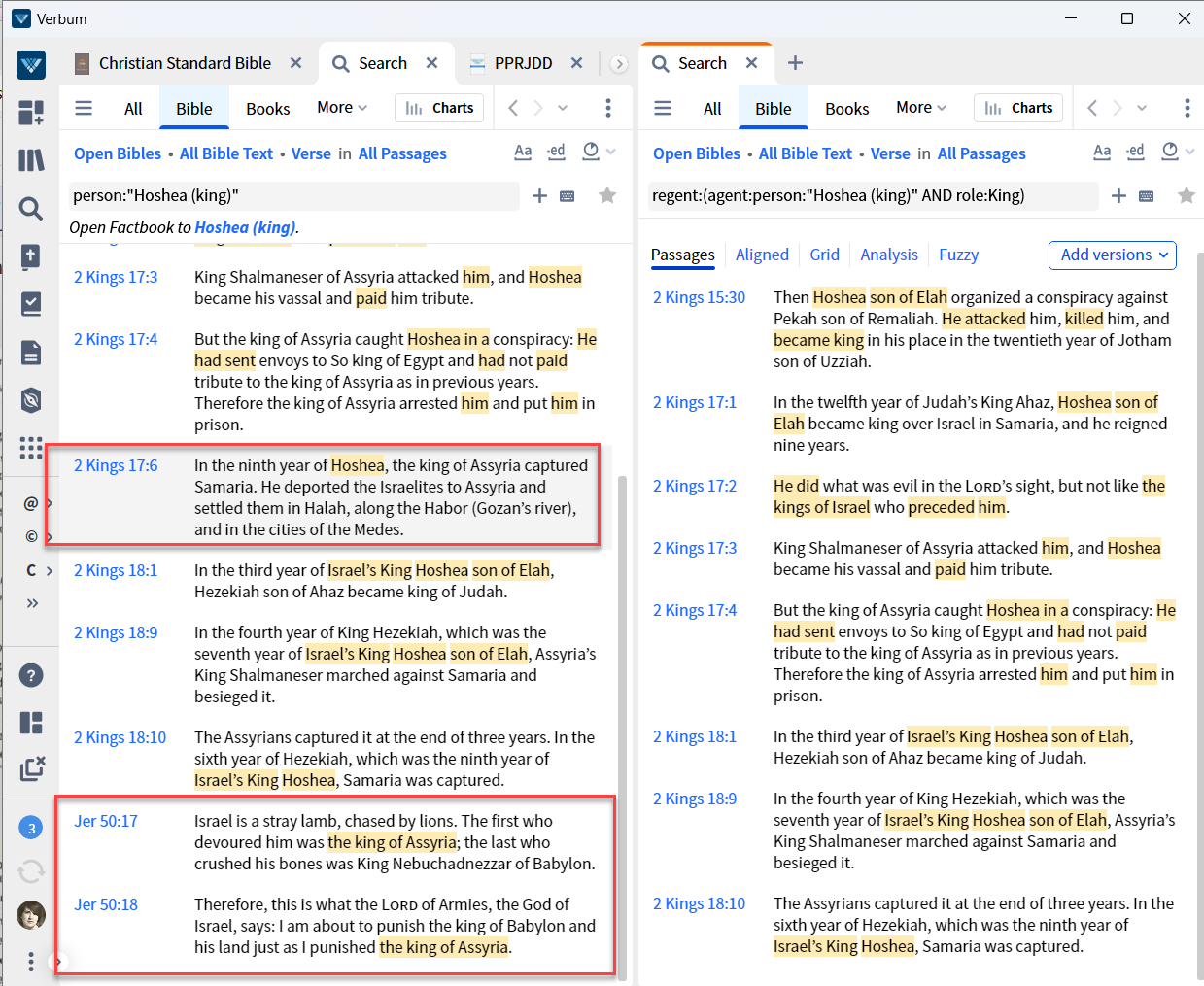Click All Passages link in left pane
The width and height of the screenshot is (1204, 986).
click(402, 153)
